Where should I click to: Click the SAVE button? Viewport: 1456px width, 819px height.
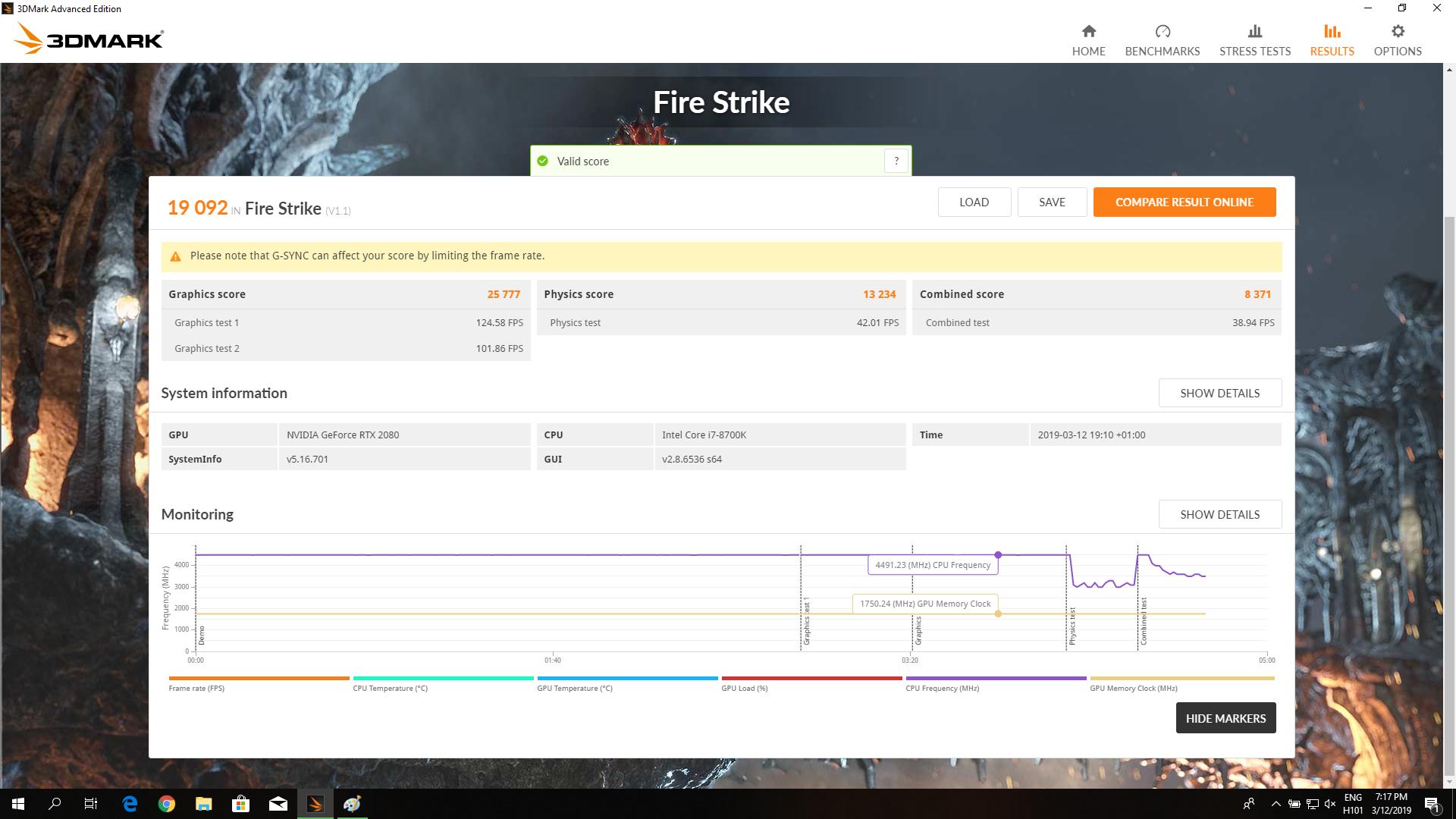click(x=1052, y=202)
